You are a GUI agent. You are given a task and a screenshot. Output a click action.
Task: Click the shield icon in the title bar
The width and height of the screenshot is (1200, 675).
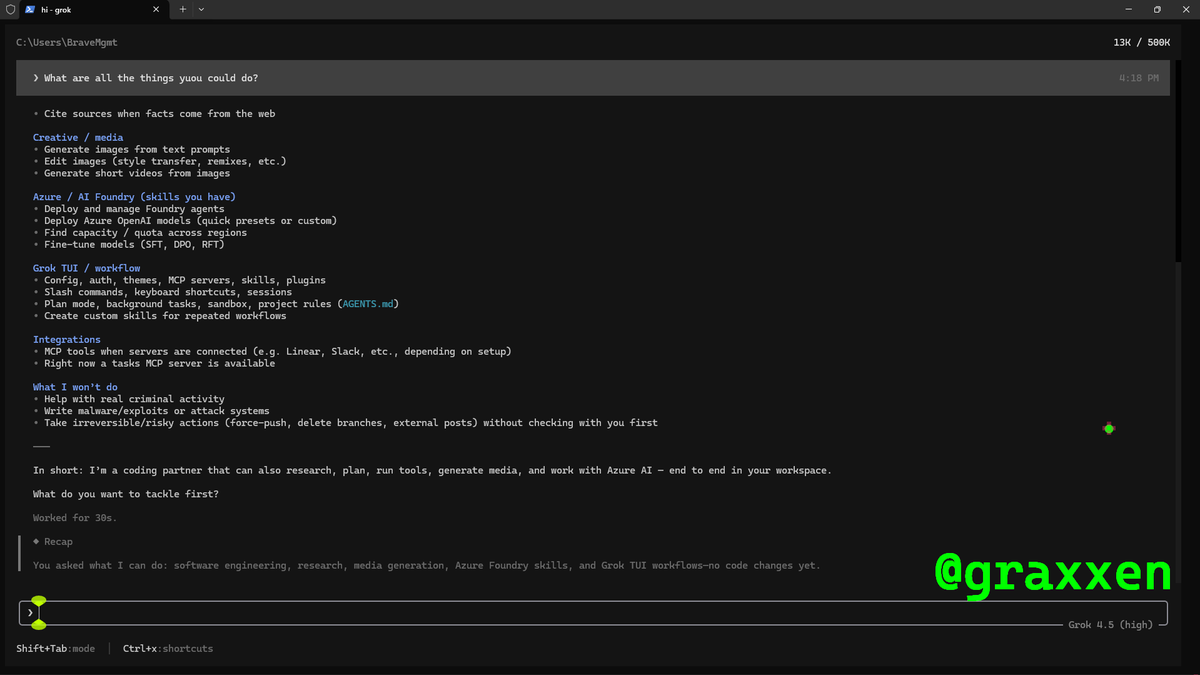click(x=9, y=9)
